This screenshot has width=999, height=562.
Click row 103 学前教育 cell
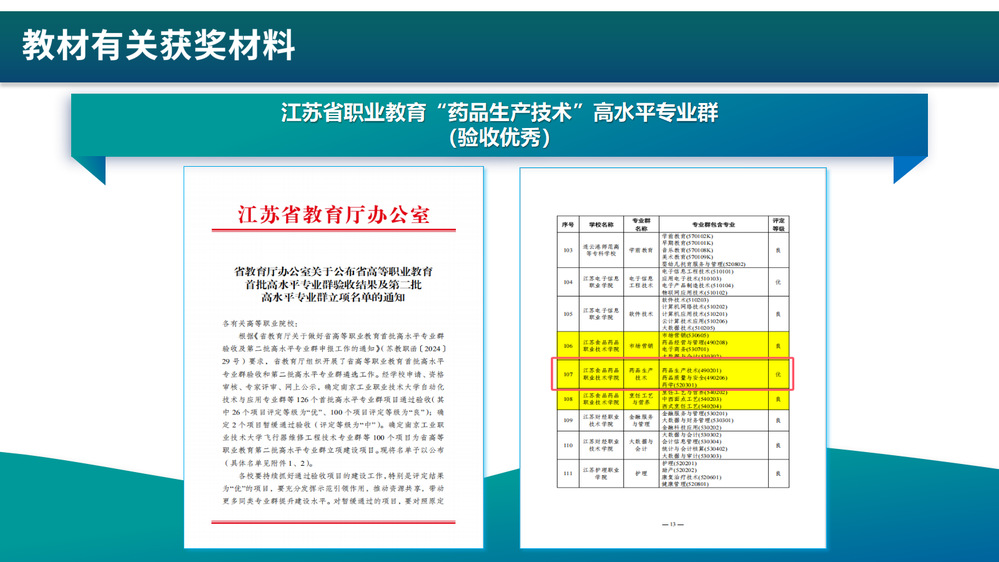click(x=641, y=250)
